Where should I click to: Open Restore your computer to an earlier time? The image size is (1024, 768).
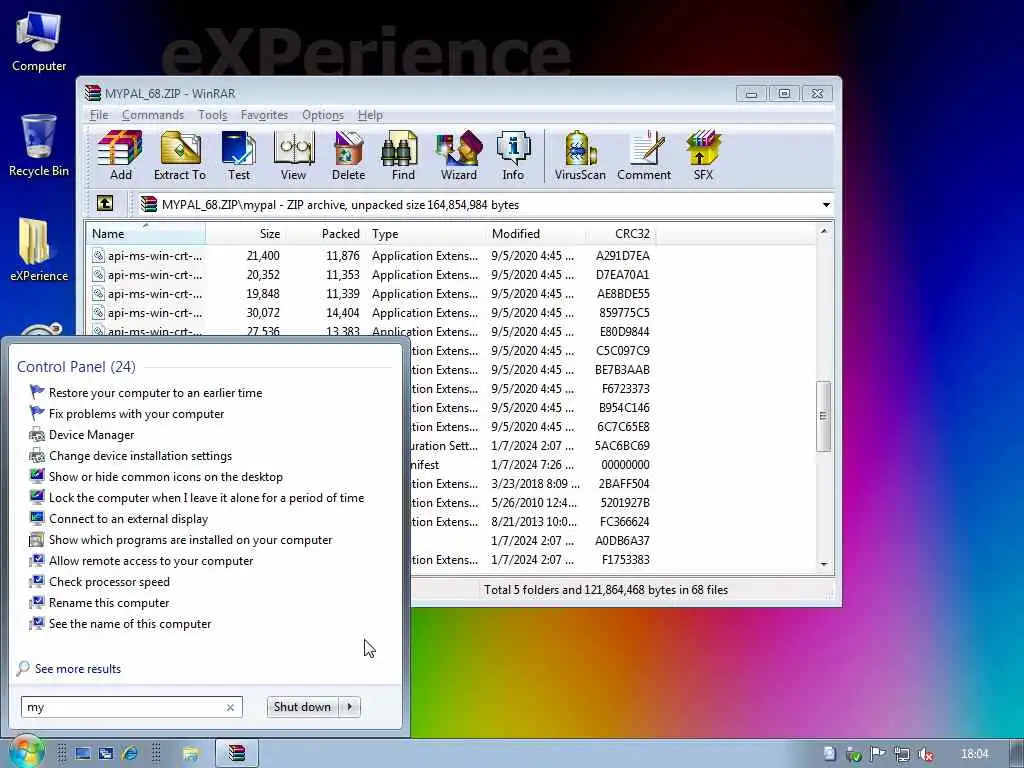(x=155, y=392)
